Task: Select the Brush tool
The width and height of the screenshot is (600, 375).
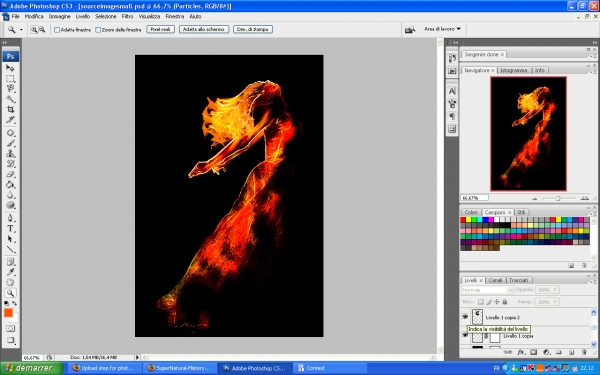Action: click(x=10, y=143)
